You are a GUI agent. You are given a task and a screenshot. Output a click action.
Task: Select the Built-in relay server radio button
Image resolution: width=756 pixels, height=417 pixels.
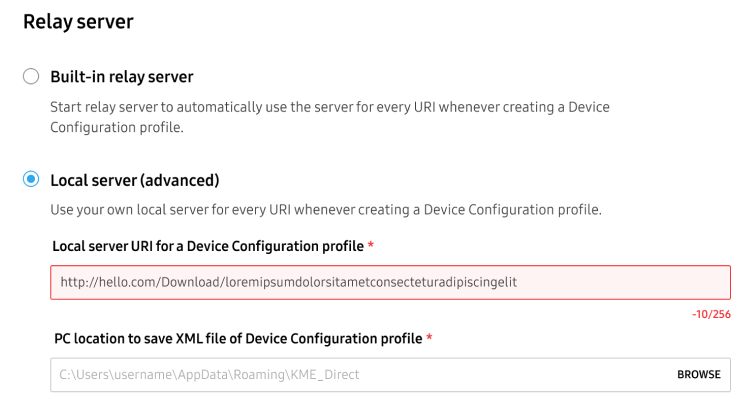click(x=31, y=76)
